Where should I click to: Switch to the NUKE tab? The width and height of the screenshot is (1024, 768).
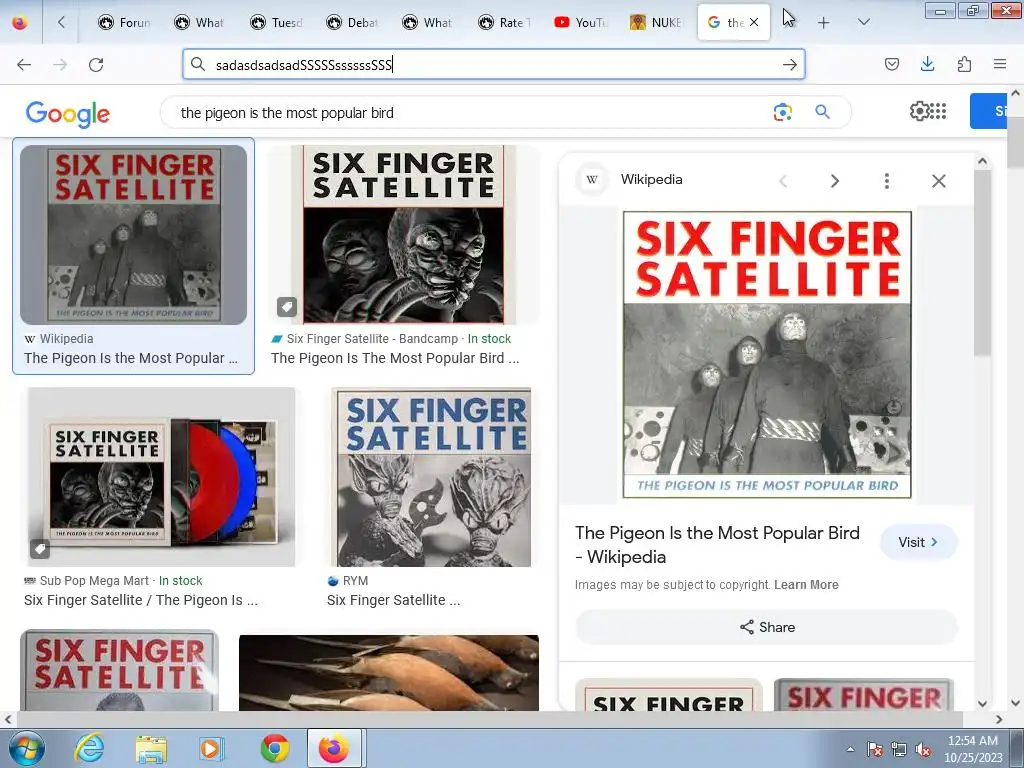(x=656, y=22)
